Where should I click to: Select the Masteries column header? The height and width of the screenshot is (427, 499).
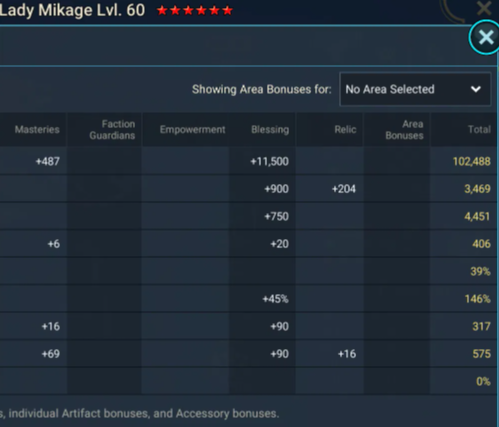click(37, 130)
